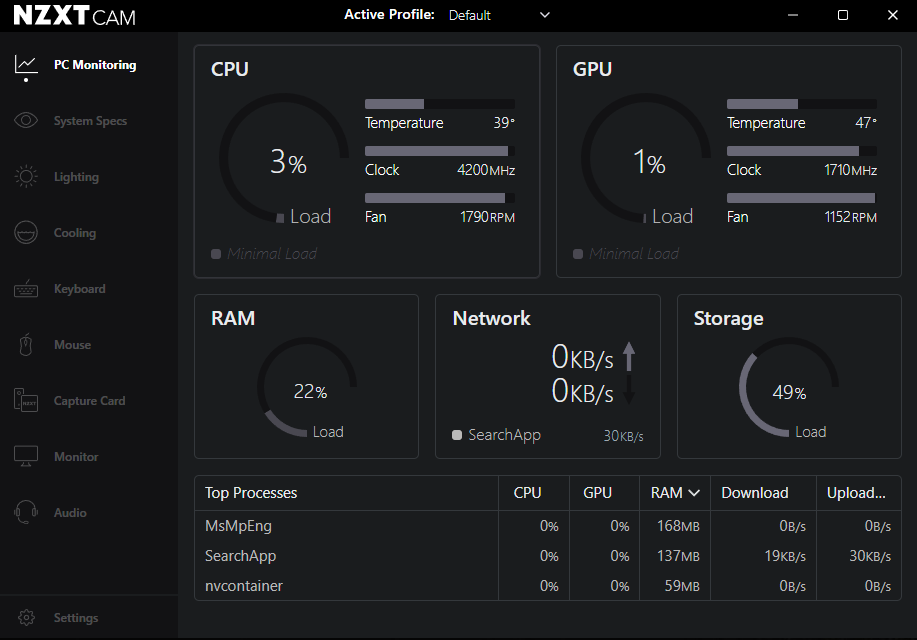Sort processes by Download column
This screenshot has width=917, height=640.
pyautogui.click(x=755, y=493)
